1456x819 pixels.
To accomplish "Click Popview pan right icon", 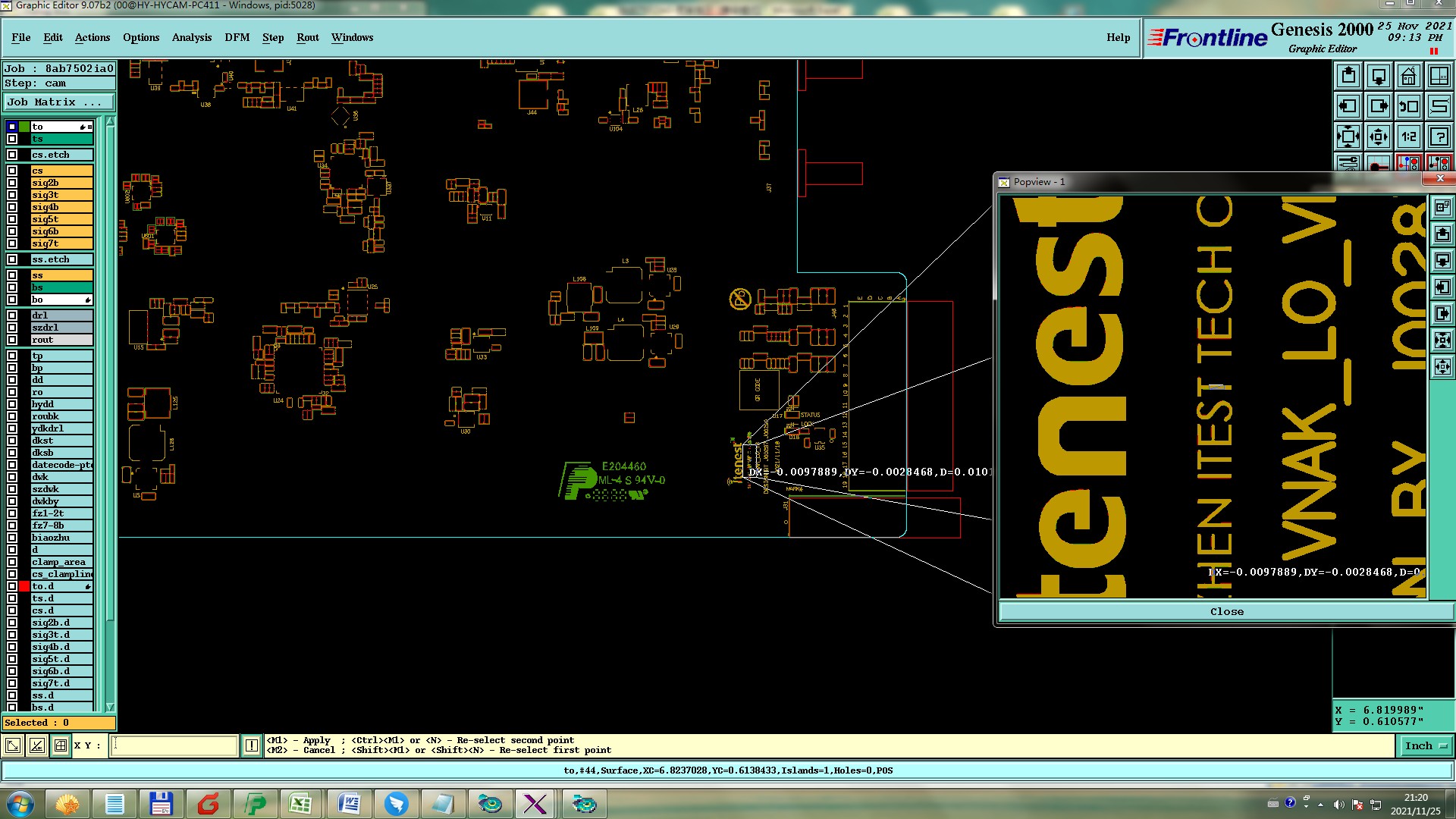I will (1442, 313).
